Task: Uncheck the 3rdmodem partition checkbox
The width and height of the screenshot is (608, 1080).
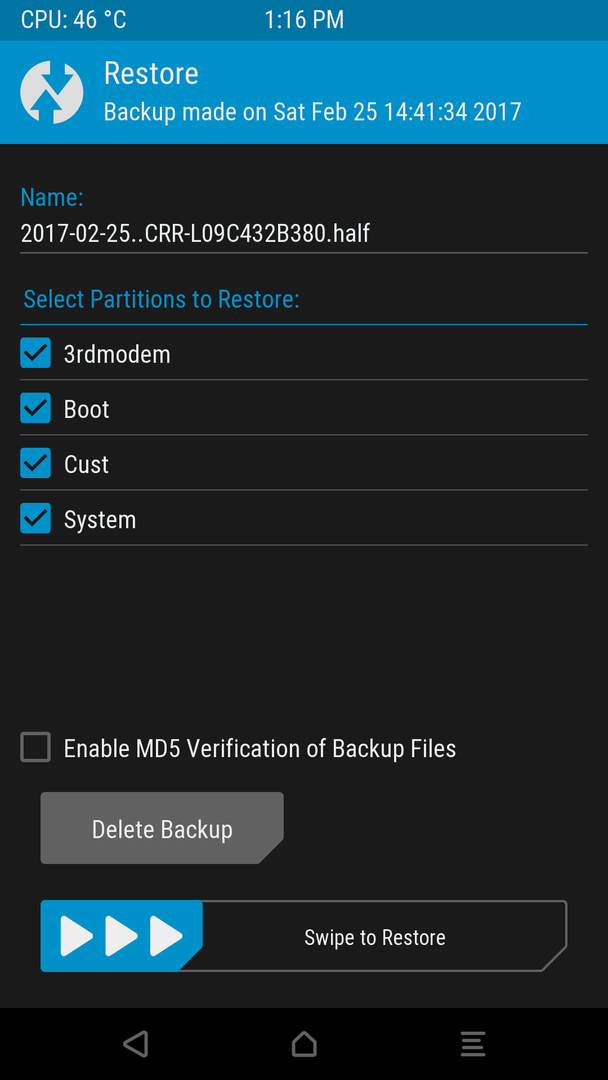Action: [x=35, y=353]
